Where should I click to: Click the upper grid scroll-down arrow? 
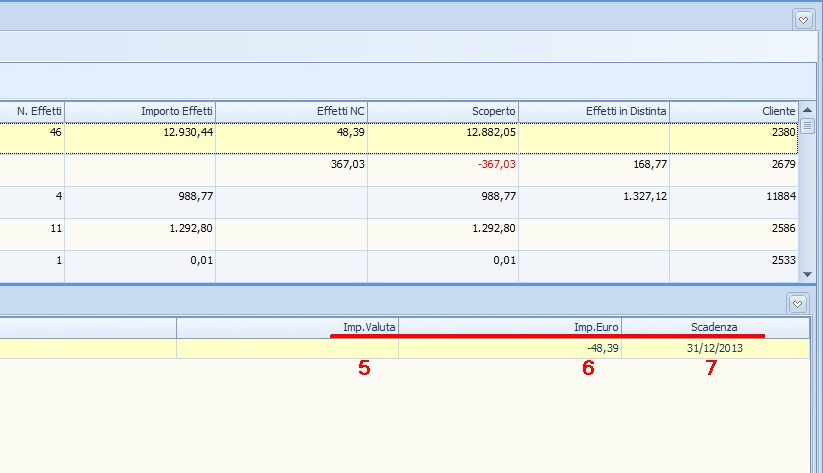(x=807, y=274)
